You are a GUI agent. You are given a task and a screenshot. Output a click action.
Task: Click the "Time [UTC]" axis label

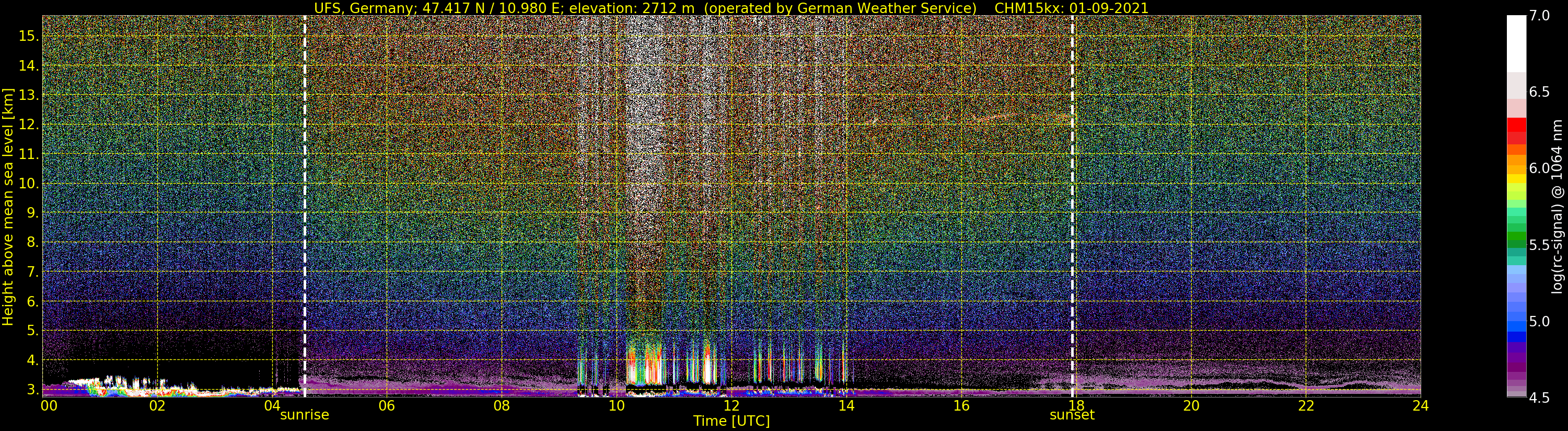731,421
